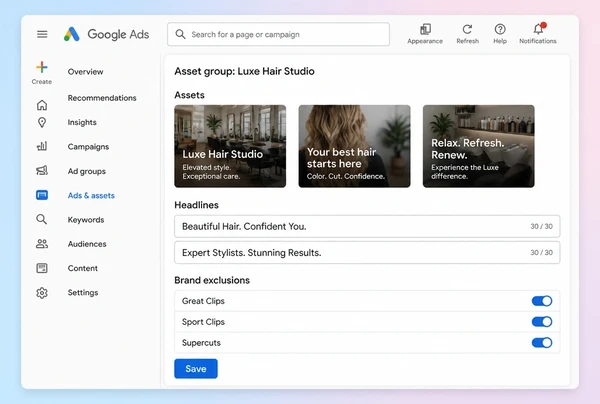
Task: Click the Refresh icon
Action: coord(467,29)
